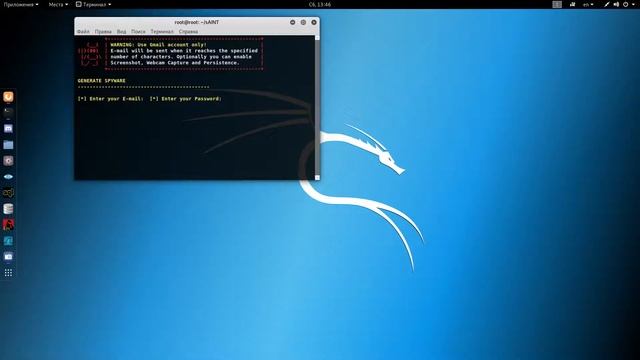This screenshot has width=640, height=360.
Task: Launch the red Armitage-style icon in dock
Action: (8, 224)
